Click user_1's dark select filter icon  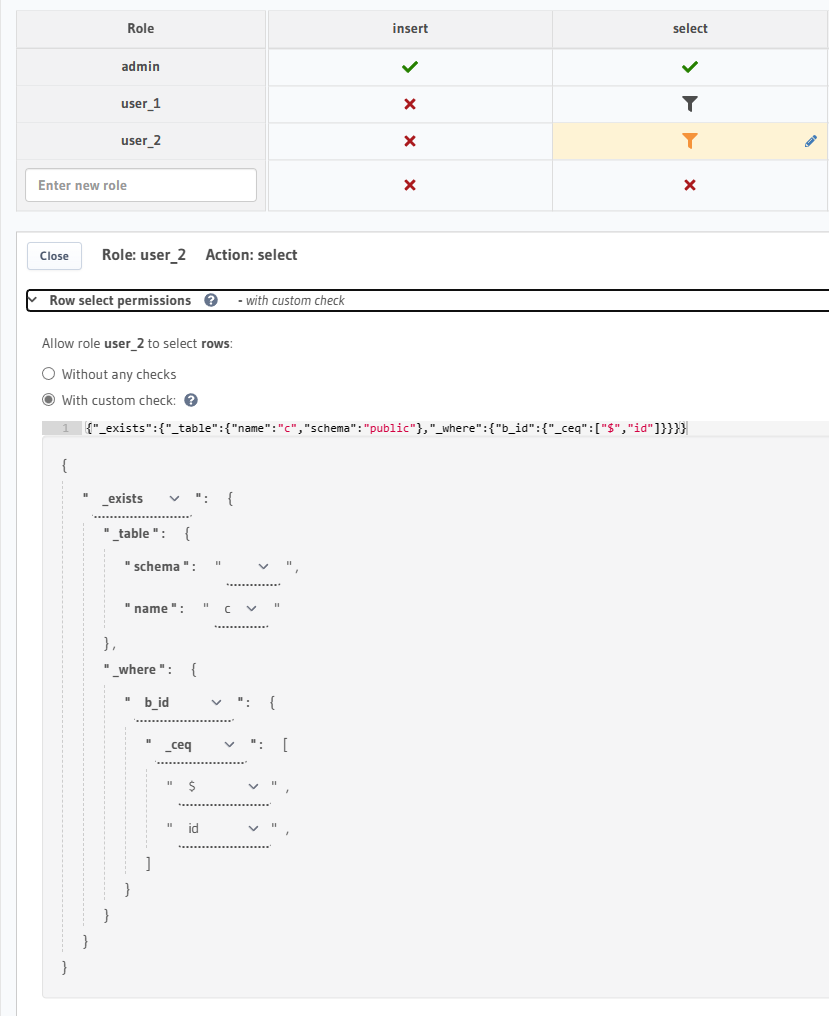pos(689,103)
